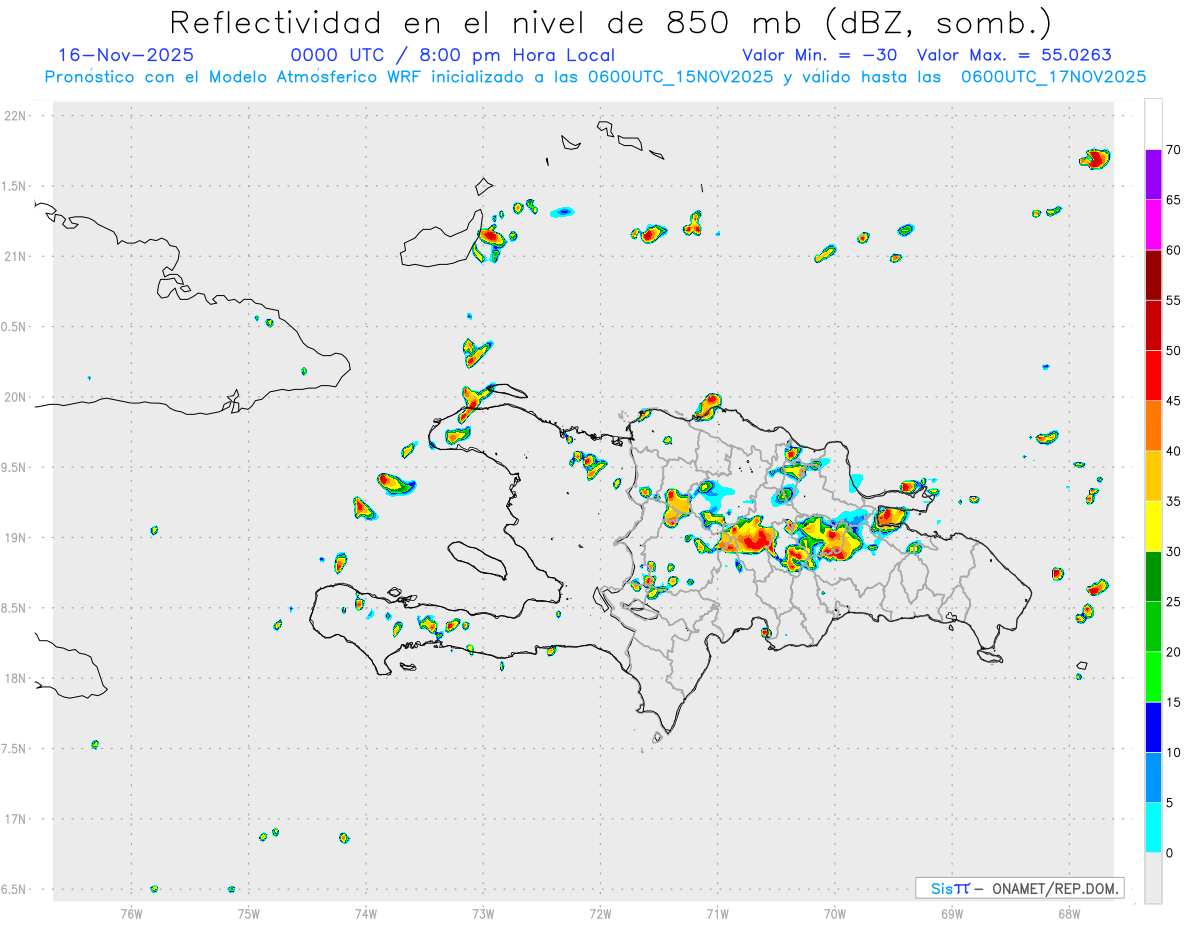
Task: Click the cyan 0–5 dBZ colorbar segment
Action: pyautogui.click(x=1153, y=827)
